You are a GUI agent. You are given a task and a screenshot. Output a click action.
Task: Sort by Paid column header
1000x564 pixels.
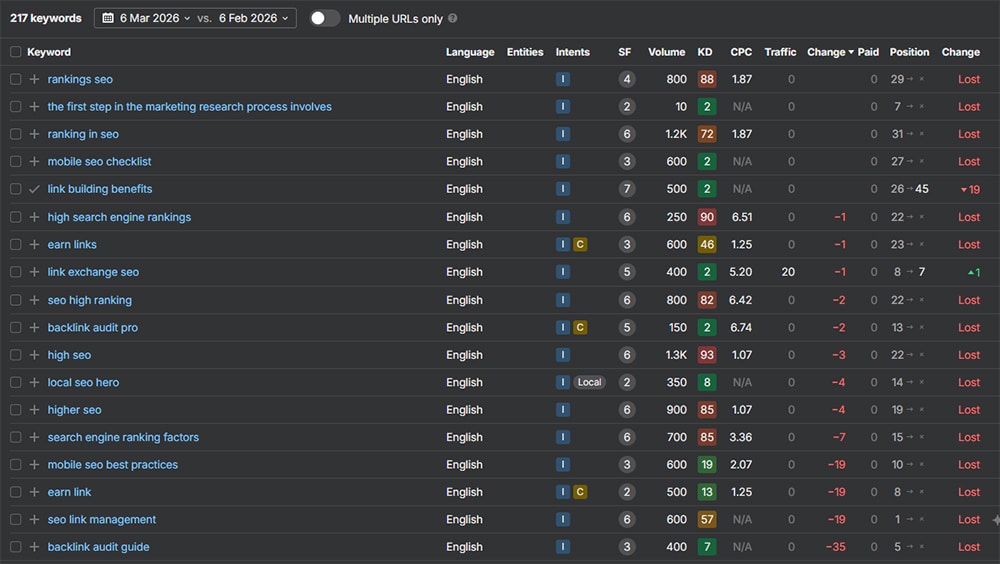click(x=868, y=52)
